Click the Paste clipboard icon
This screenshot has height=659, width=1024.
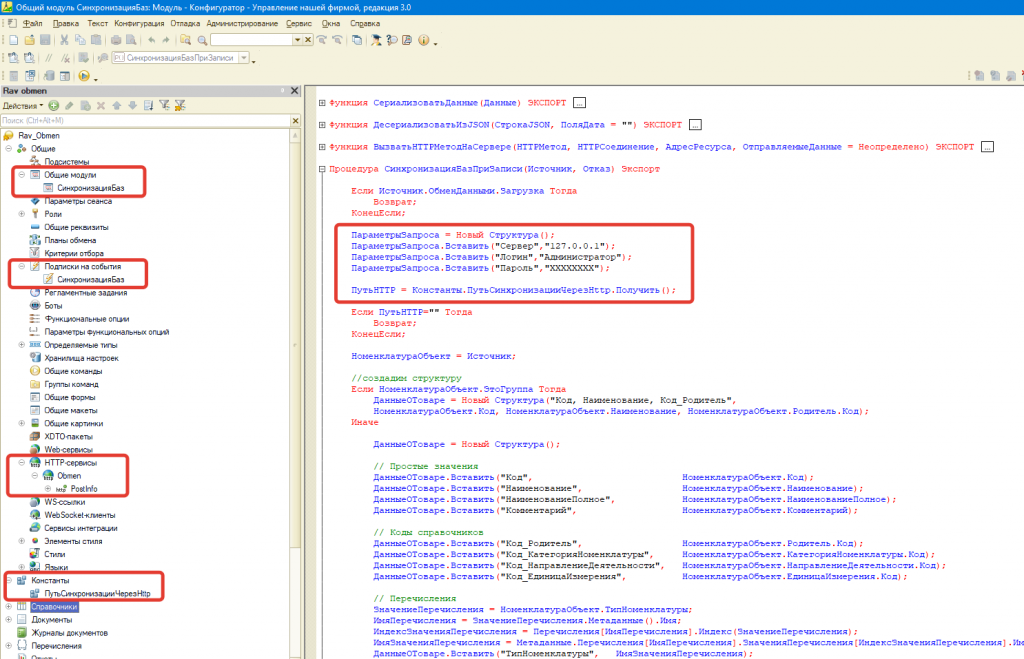tap(96, 40)
